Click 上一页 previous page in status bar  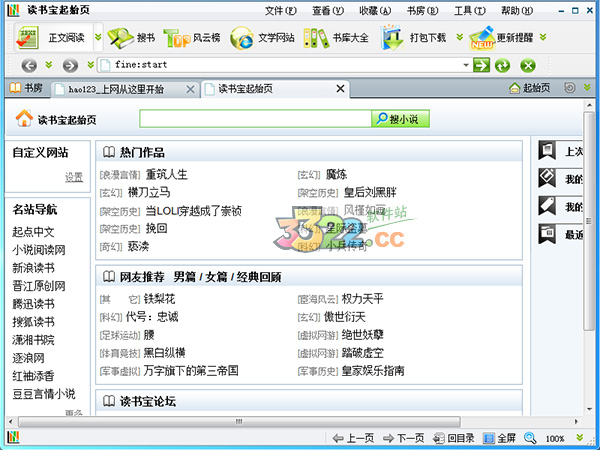point(353,438)
